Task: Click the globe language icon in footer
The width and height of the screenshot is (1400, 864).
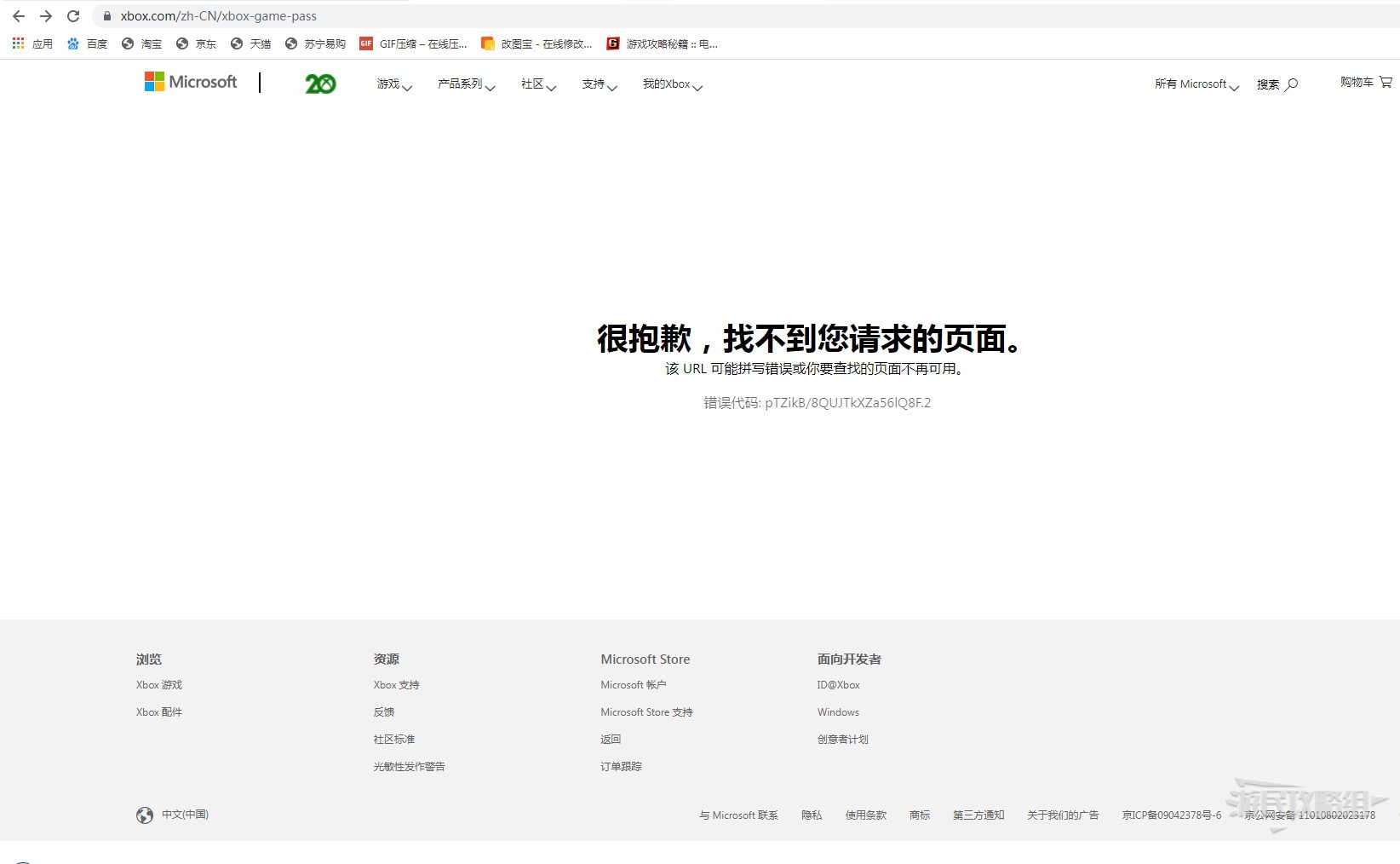Action: pyautogui.click(x=145, y=815)
